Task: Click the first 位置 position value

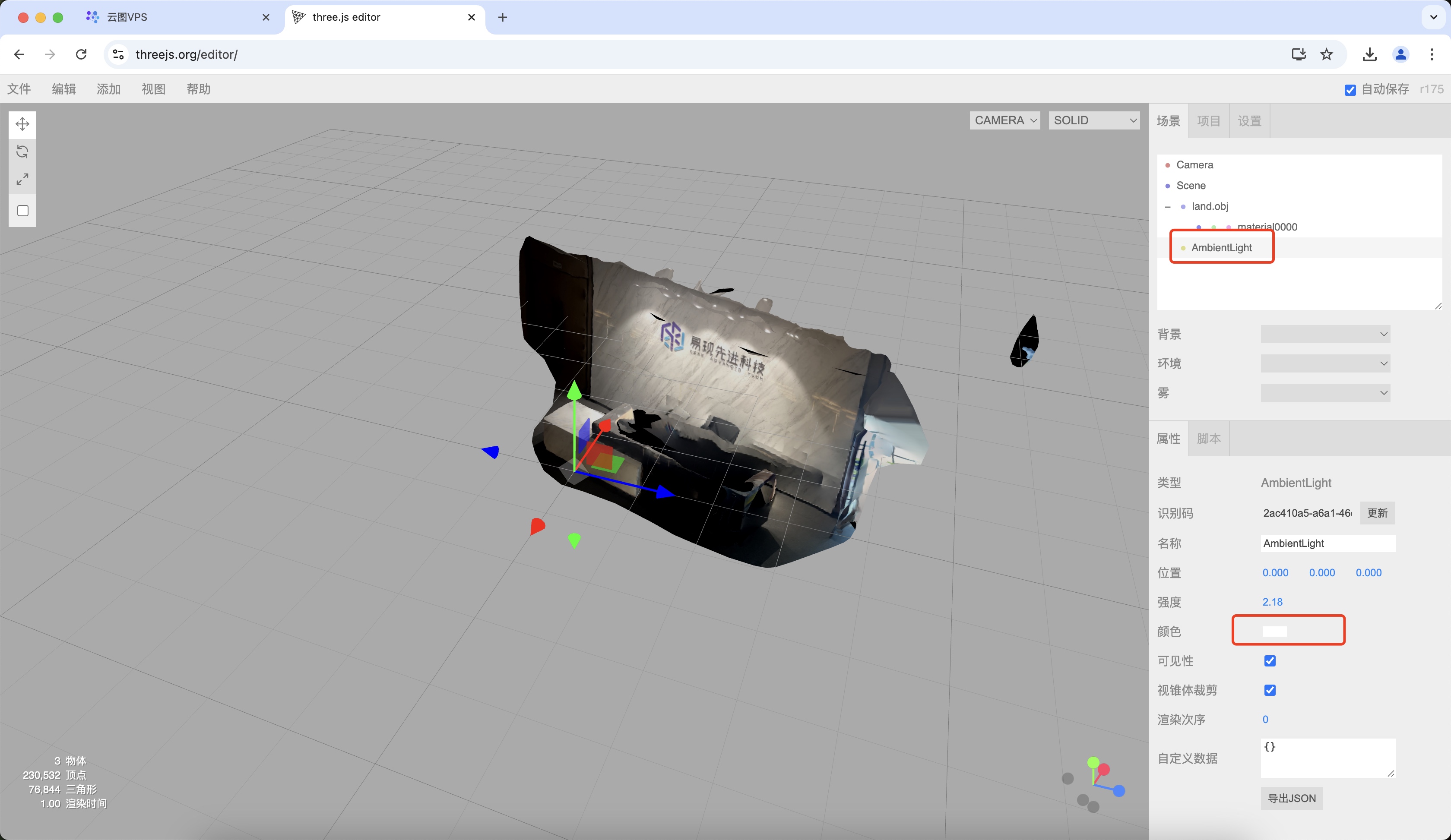Action: (1275, 572)
